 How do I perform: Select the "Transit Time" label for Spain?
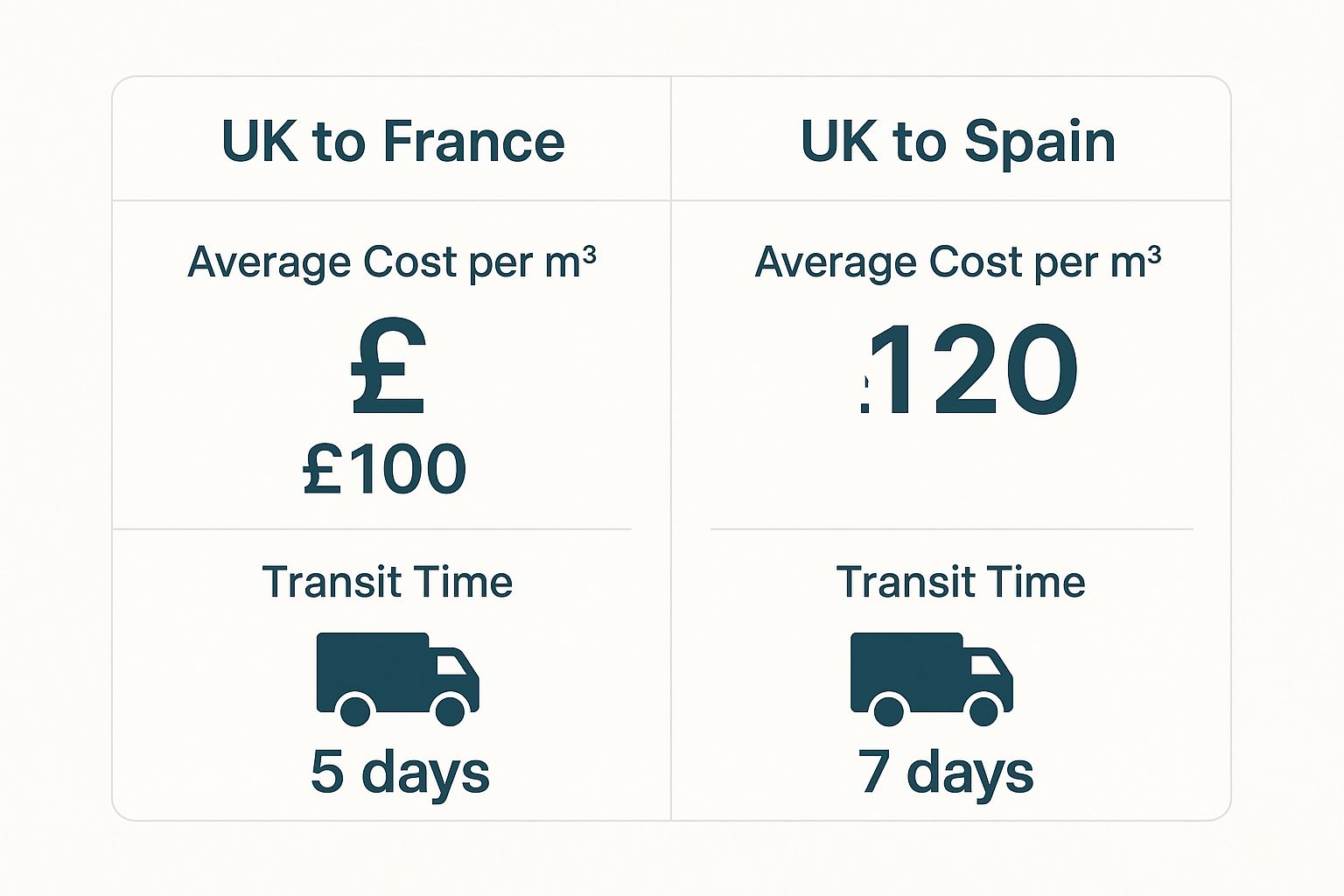click(961, 583)
